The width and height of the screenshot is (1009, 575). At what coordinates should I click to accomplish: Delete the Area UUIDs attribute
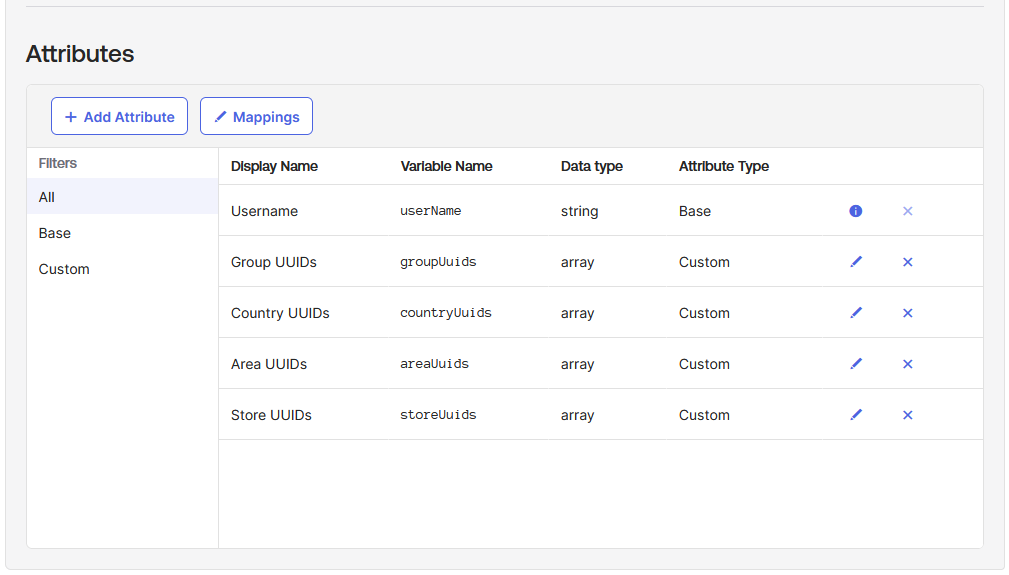coord(907,363)
